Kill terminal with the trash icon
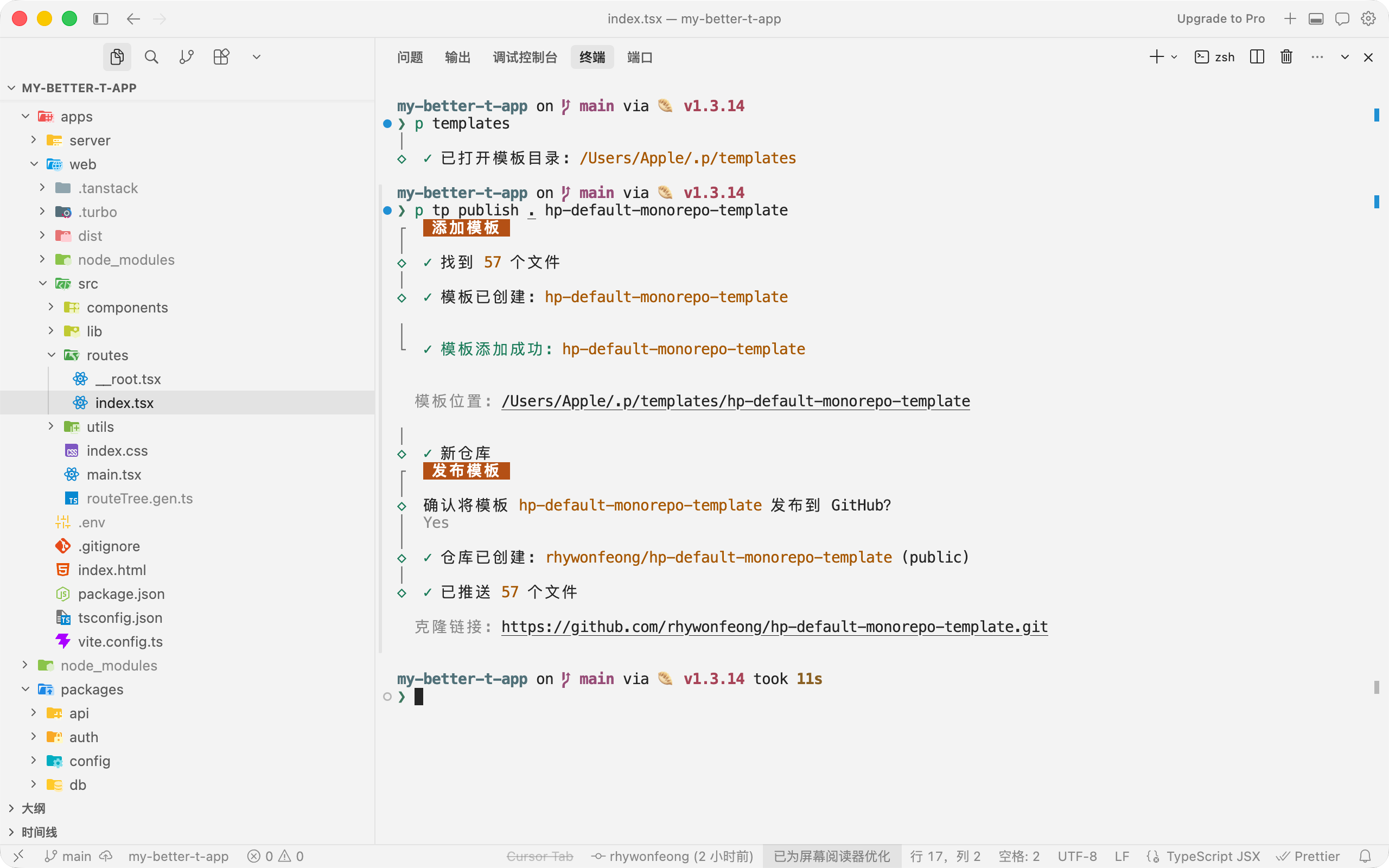Image resolution: width=1389 pixels, height=868 pixels. (1286, 57)
